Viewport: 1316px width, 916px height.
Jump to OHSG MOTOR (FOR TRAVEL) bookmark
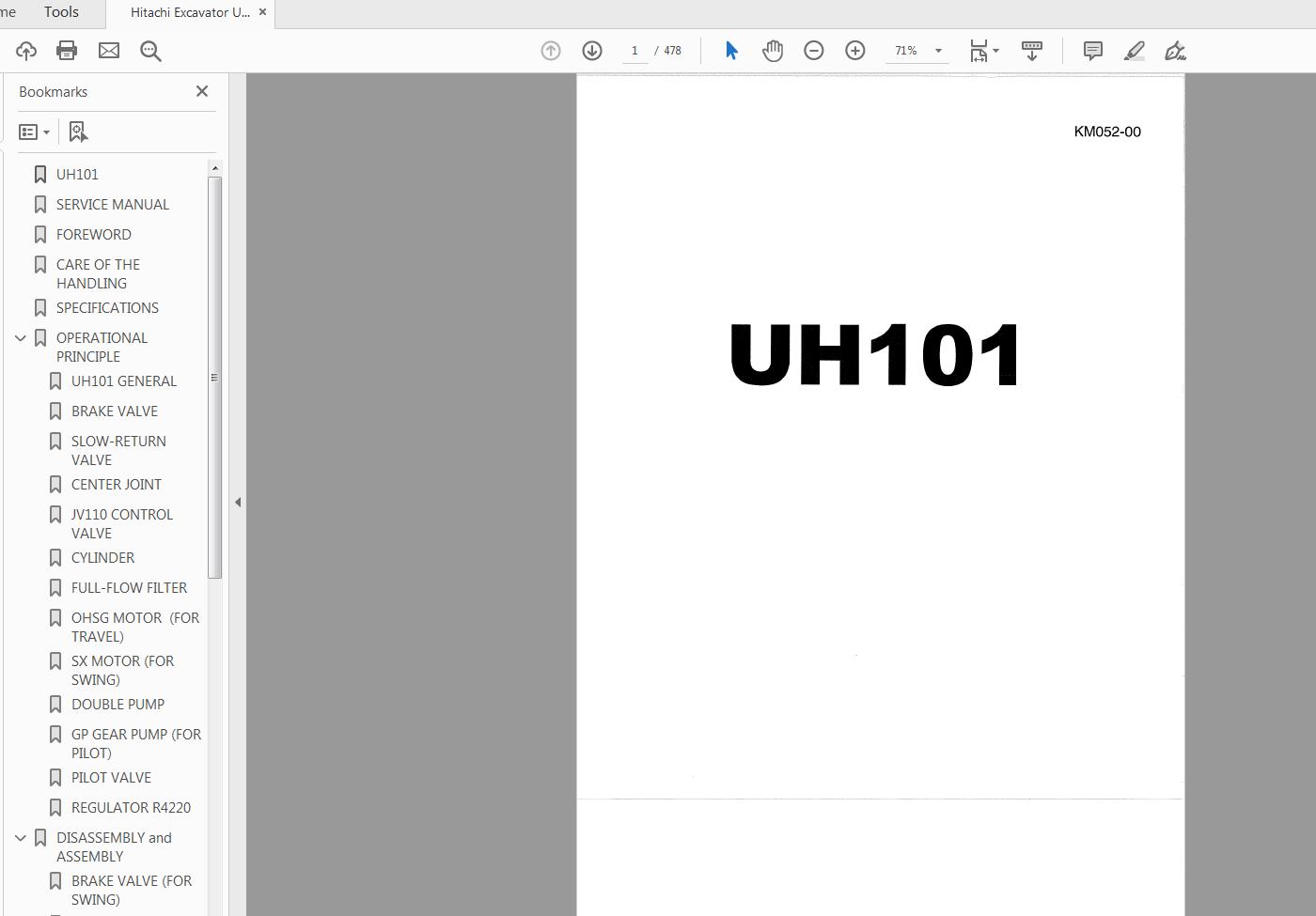(135, 628)
